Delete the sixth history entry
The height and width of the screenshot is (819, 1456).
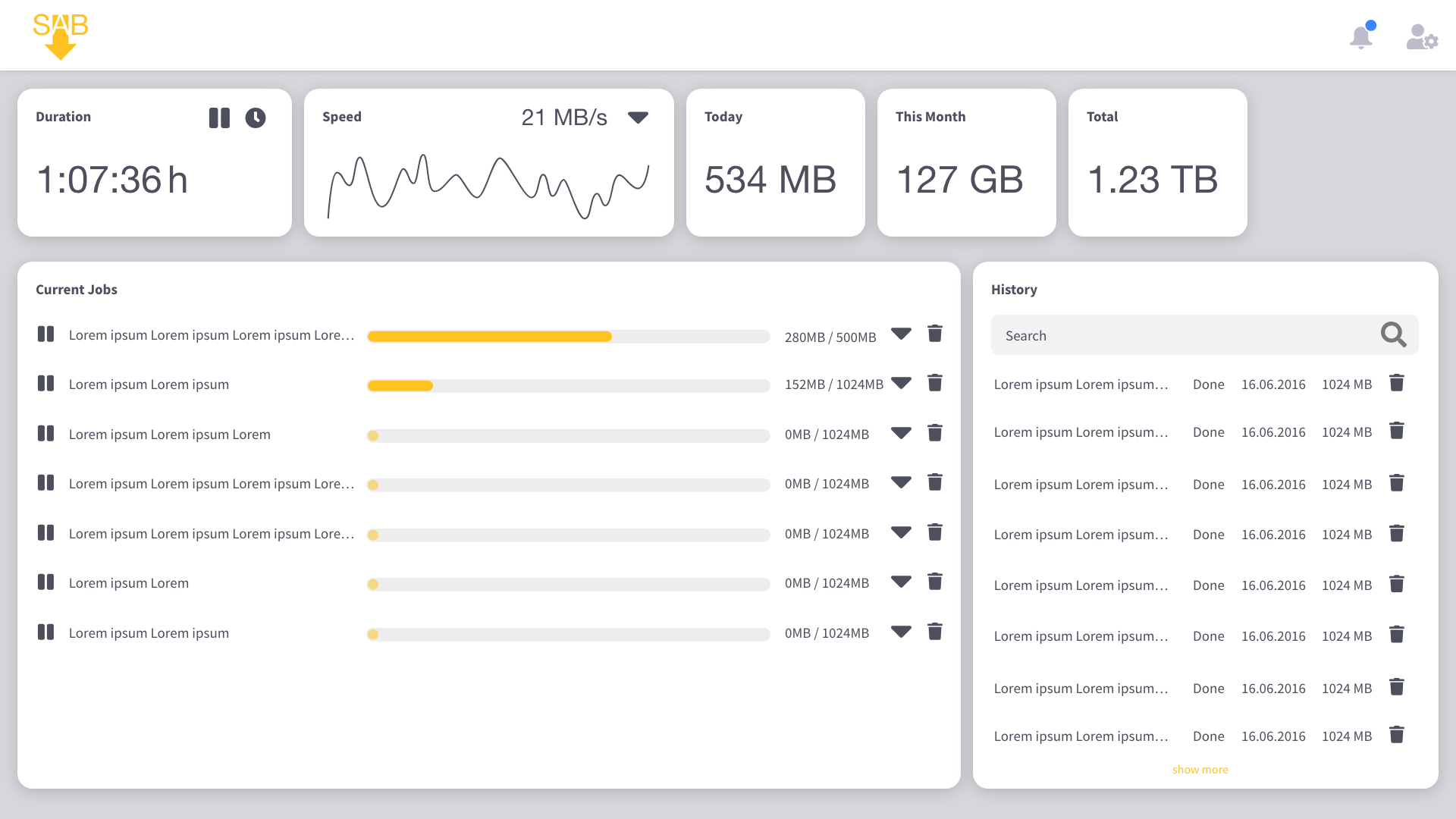point(1397,634)
